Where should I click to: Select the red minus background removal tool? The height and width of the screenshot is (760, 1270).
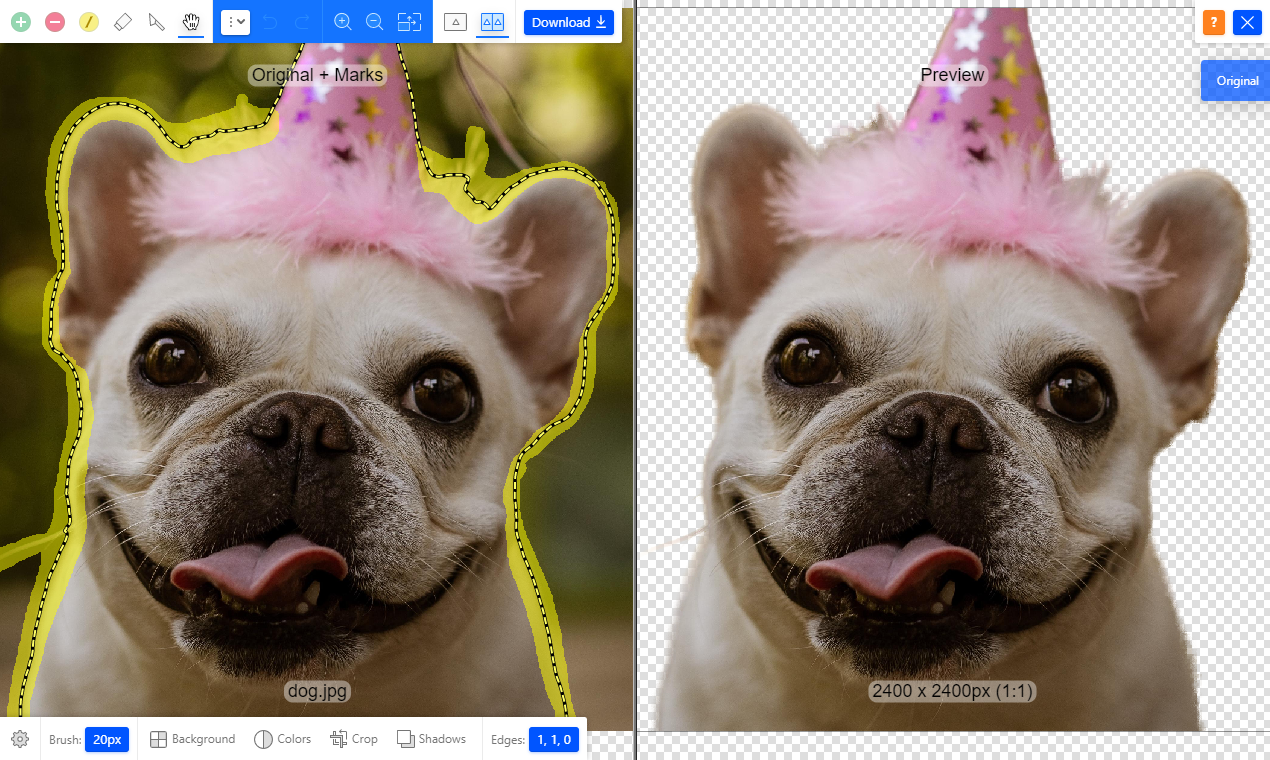coord(54,21)
